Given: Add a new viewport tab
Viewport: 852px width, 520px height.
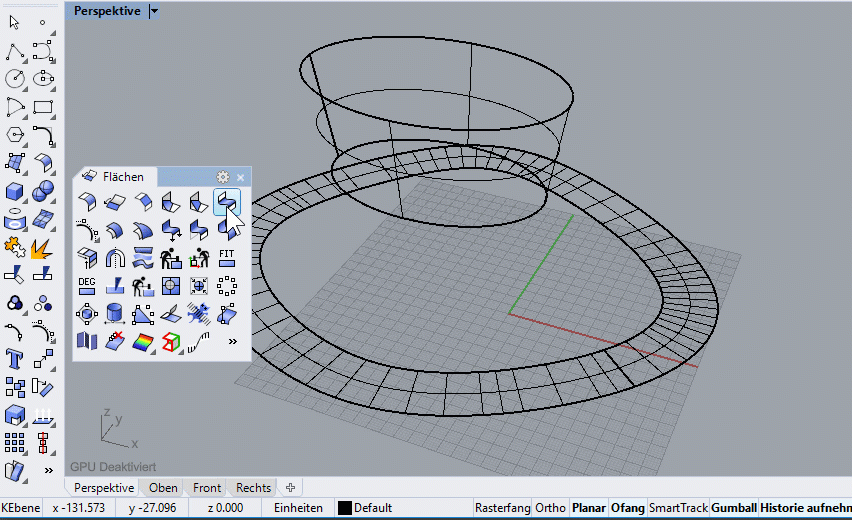Looking at the screenshot, I should pos(291,487).
